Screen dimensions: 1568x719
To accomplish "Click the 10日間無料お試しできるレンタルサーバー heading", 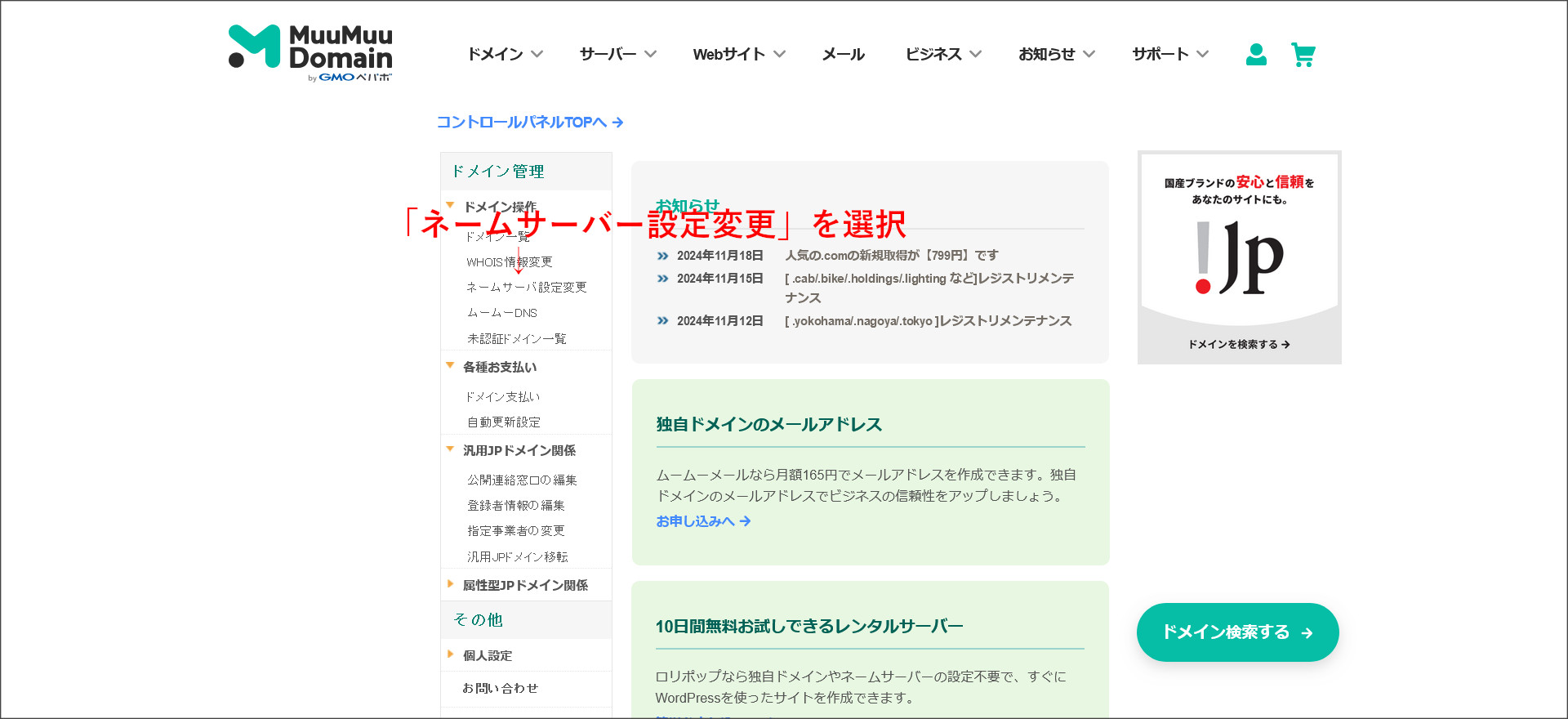I will [808, 626].
